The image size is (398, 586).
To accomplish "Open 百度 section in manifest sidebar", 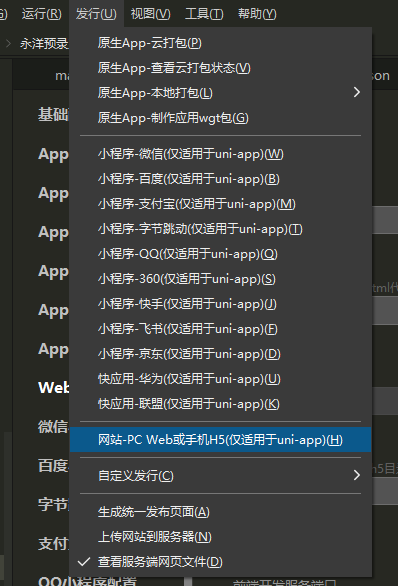I will (x=53, y=466).
